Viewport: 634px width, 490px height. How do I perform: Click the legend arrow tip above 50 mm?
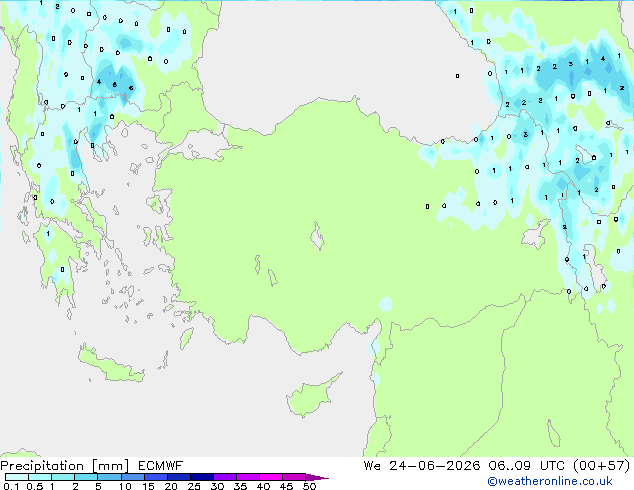pos(317,477)
